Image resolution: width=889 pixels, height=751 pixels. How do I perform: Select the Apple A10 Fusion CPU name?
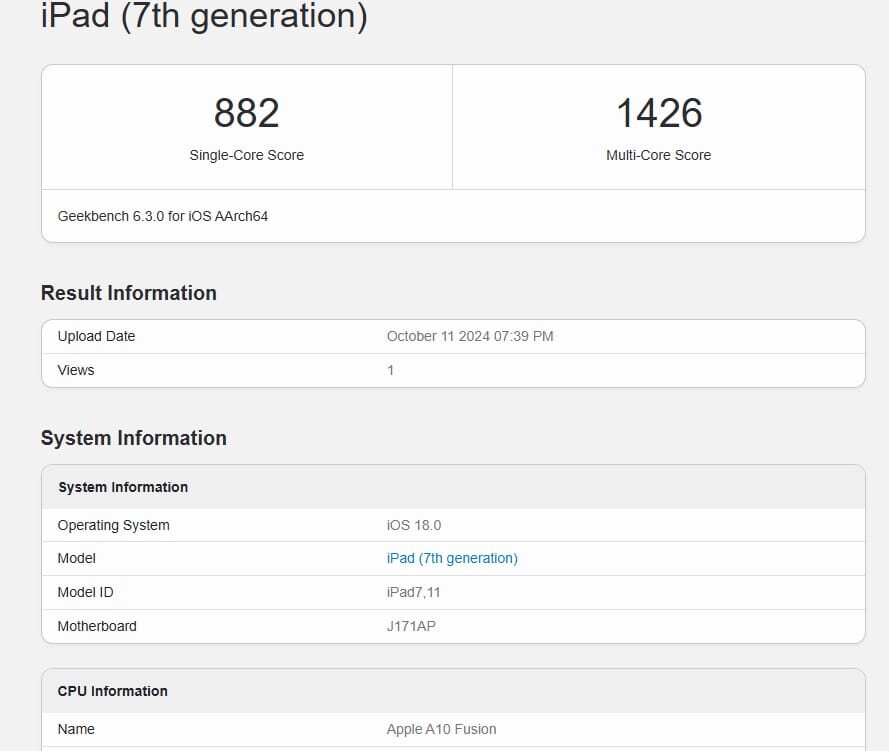[441, 729]
